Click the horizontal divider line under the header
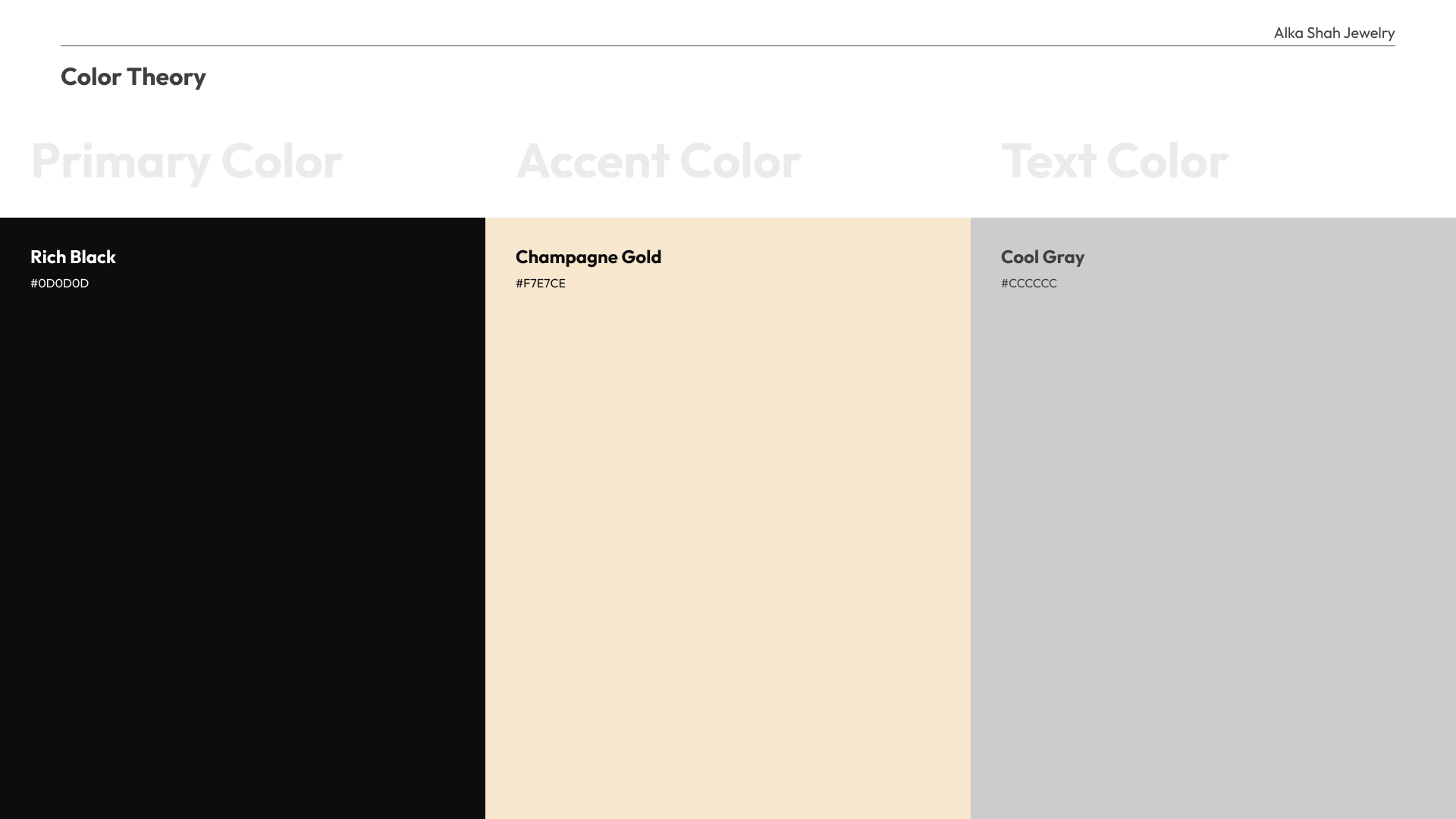Viewport: 1456px width, 819px height. tap(728, 47)
